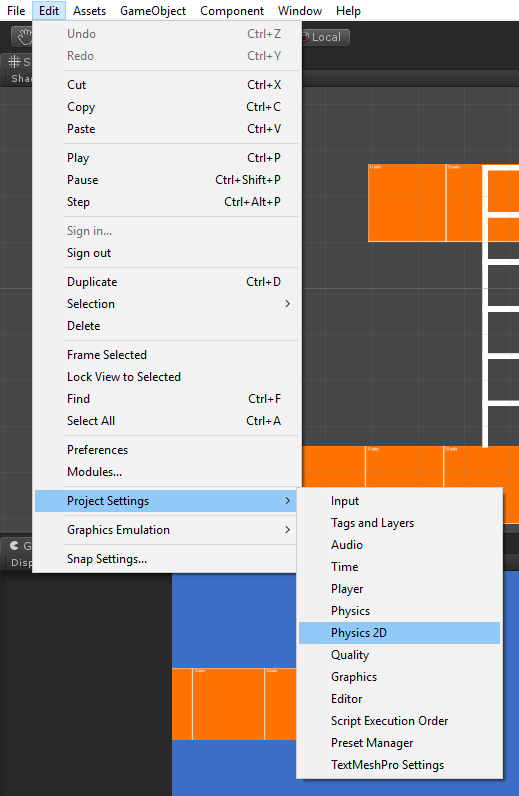Open the Component menu
This screenshot has width=519, height=796.
(x=232, y=11)
